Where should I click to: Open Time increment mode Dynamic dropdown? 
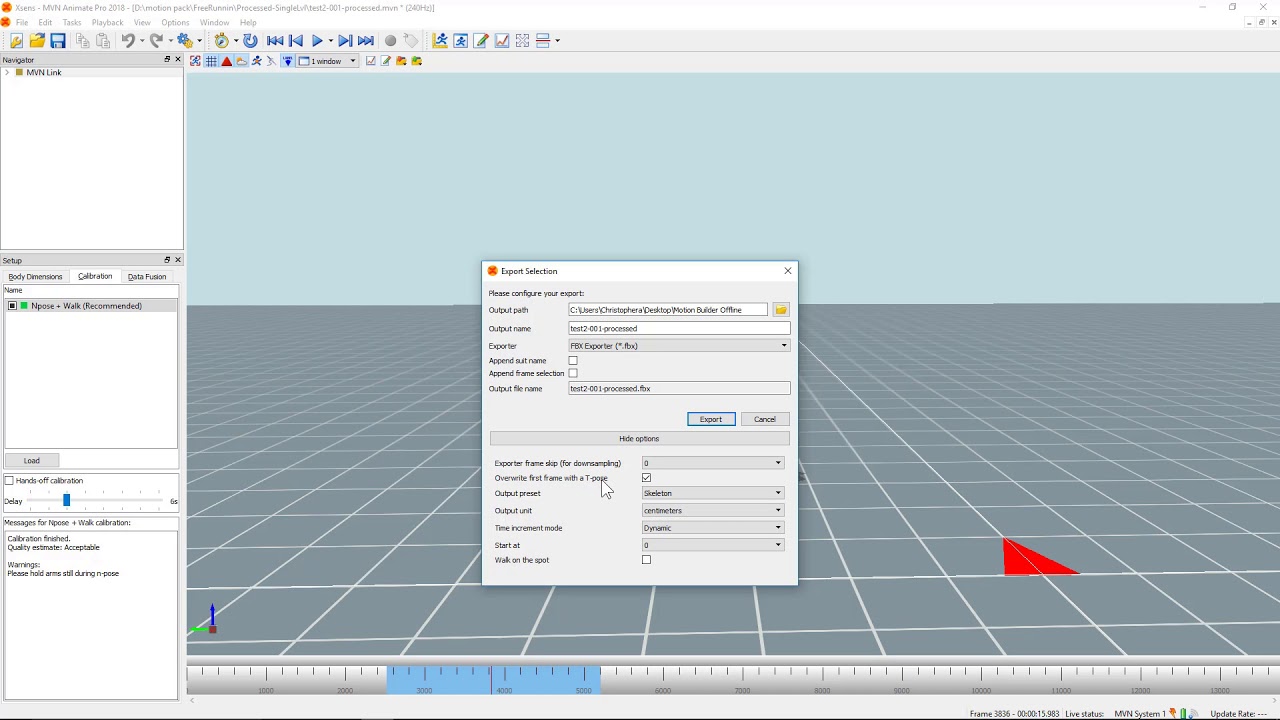click(x=713, y=528)
